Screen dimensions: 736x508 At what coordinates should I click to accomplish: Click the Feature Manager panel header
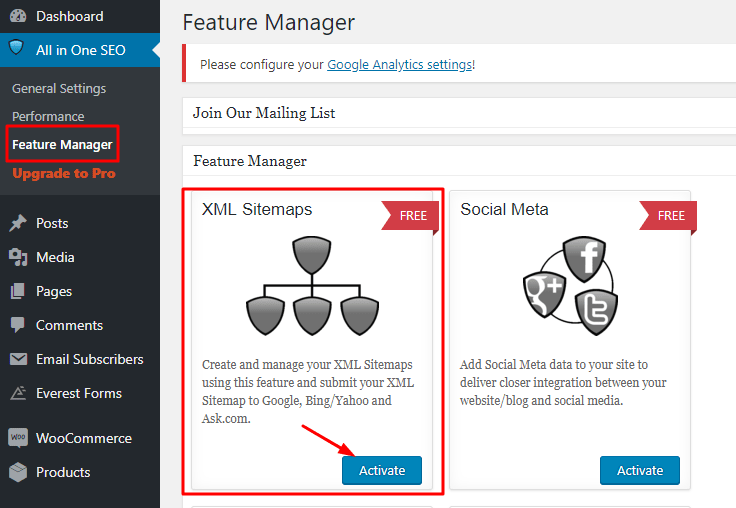pyautogui.click(x=459, y=161)
